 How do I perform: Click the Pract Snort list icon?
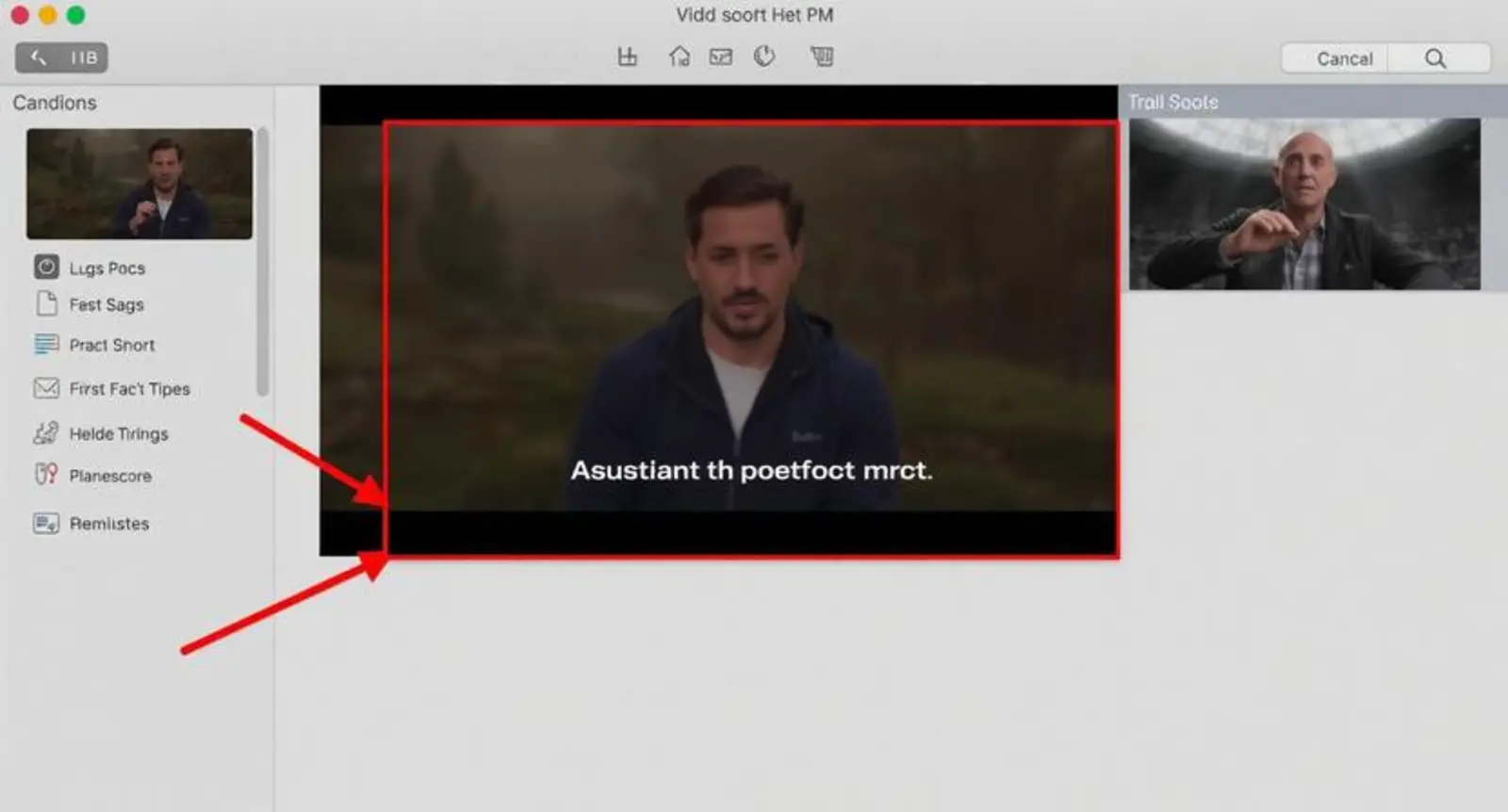click(x=46, y=345)
